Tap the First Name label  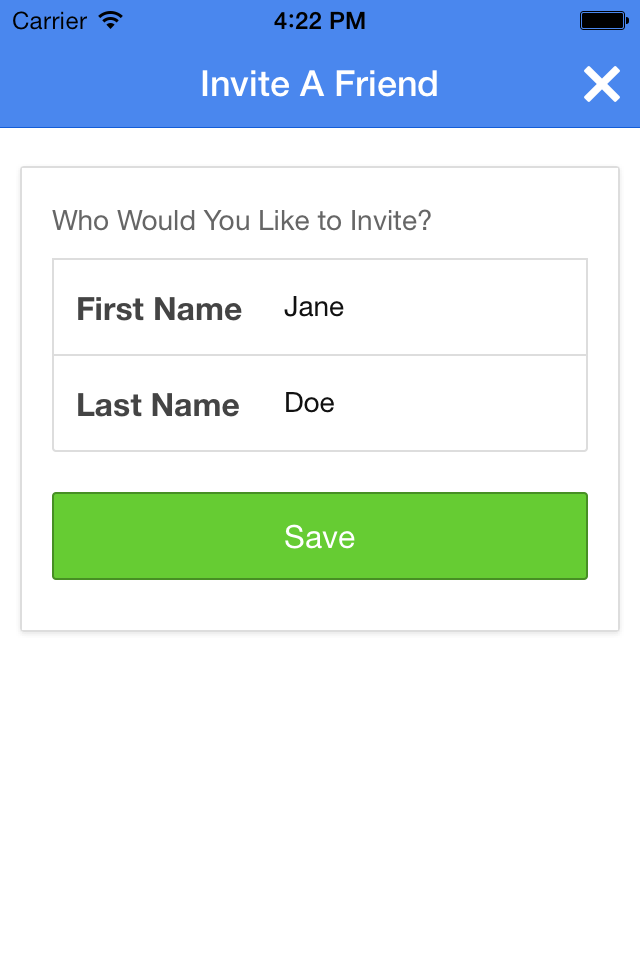[159, 309]
